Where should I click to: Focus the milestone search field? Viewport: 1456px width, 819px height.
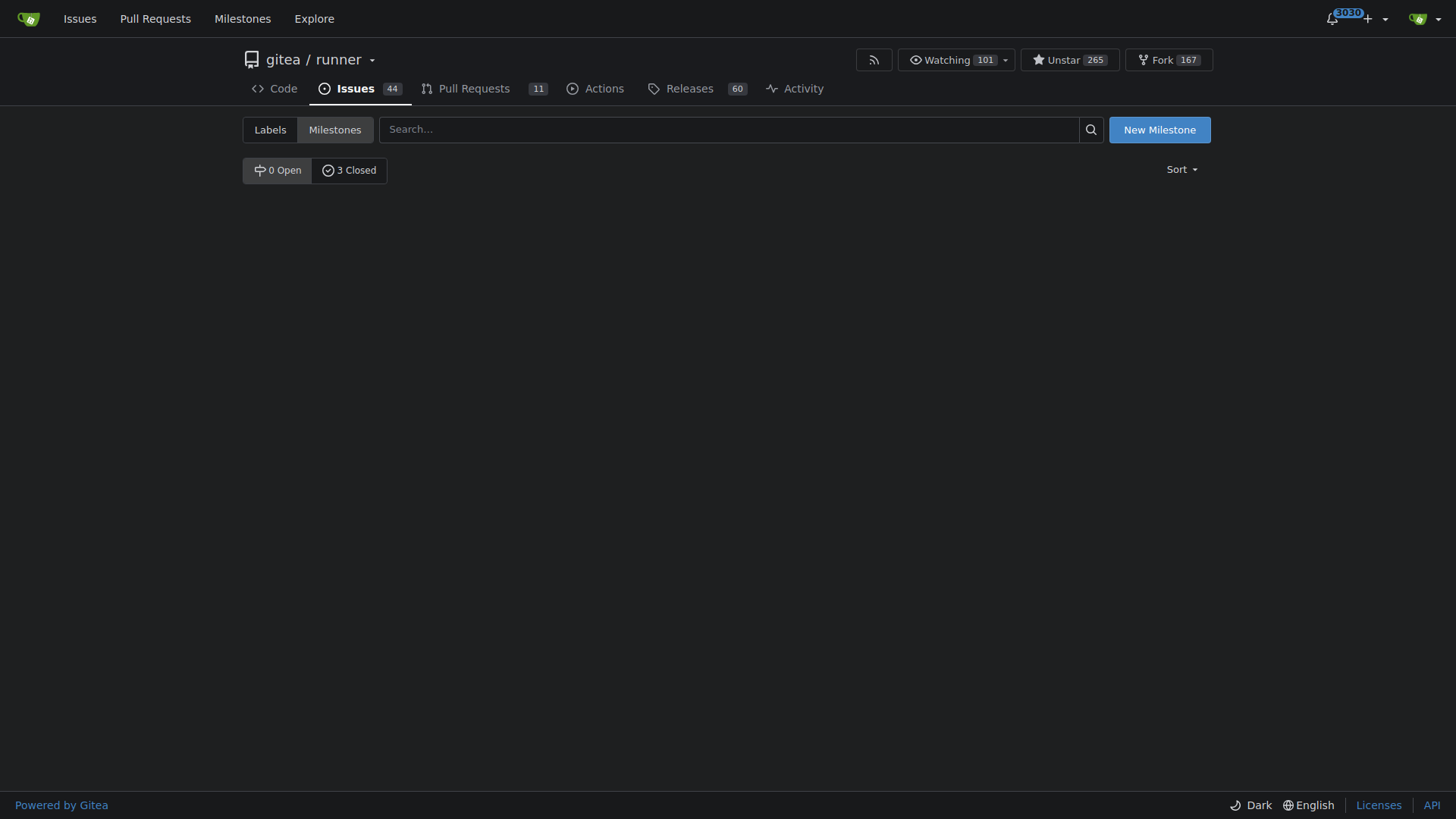[x=729, y=130]
